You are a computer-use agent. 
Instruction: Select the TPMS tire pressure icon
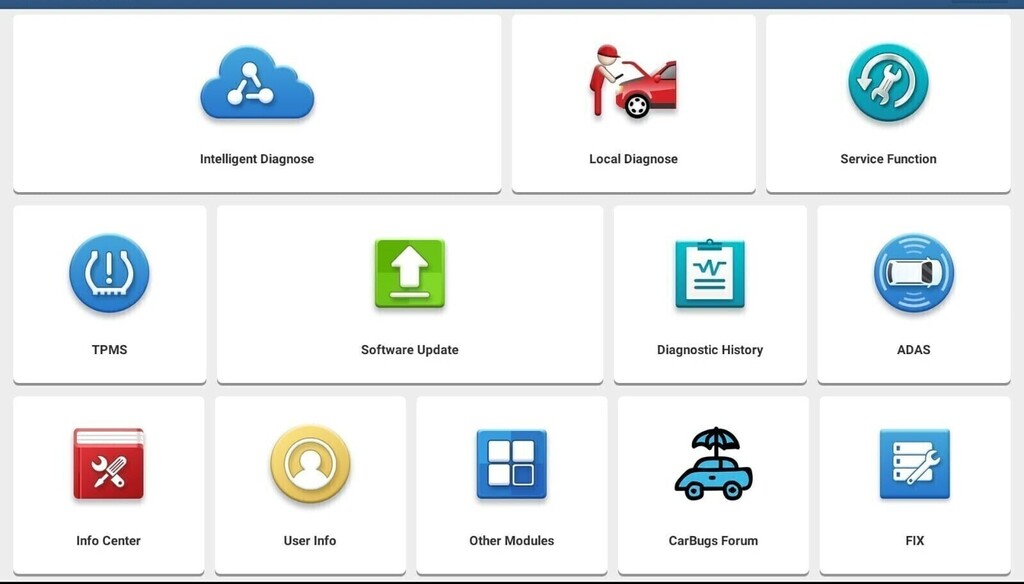click(109, 273)
